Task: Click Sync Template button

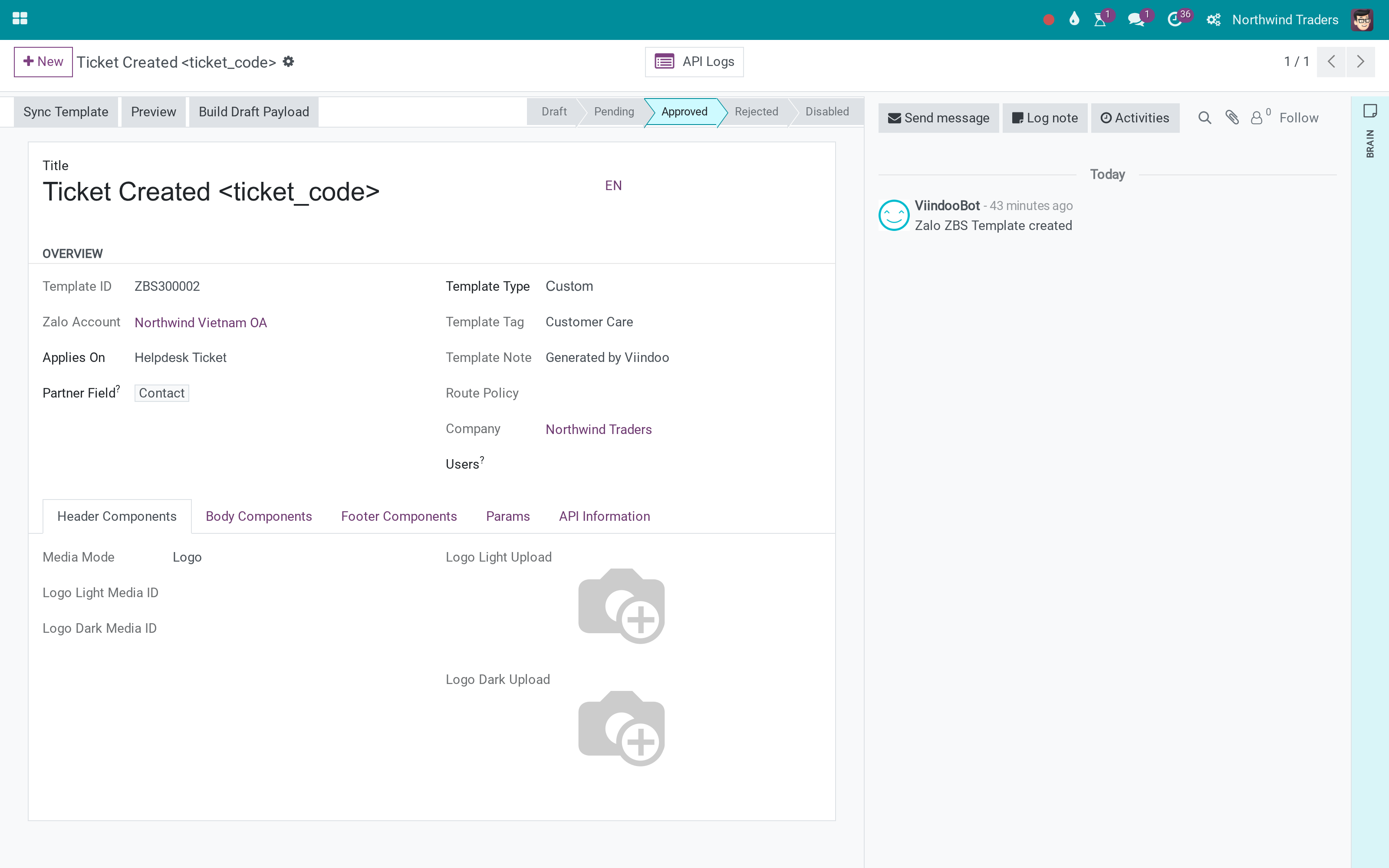Action: click(66, 112)
